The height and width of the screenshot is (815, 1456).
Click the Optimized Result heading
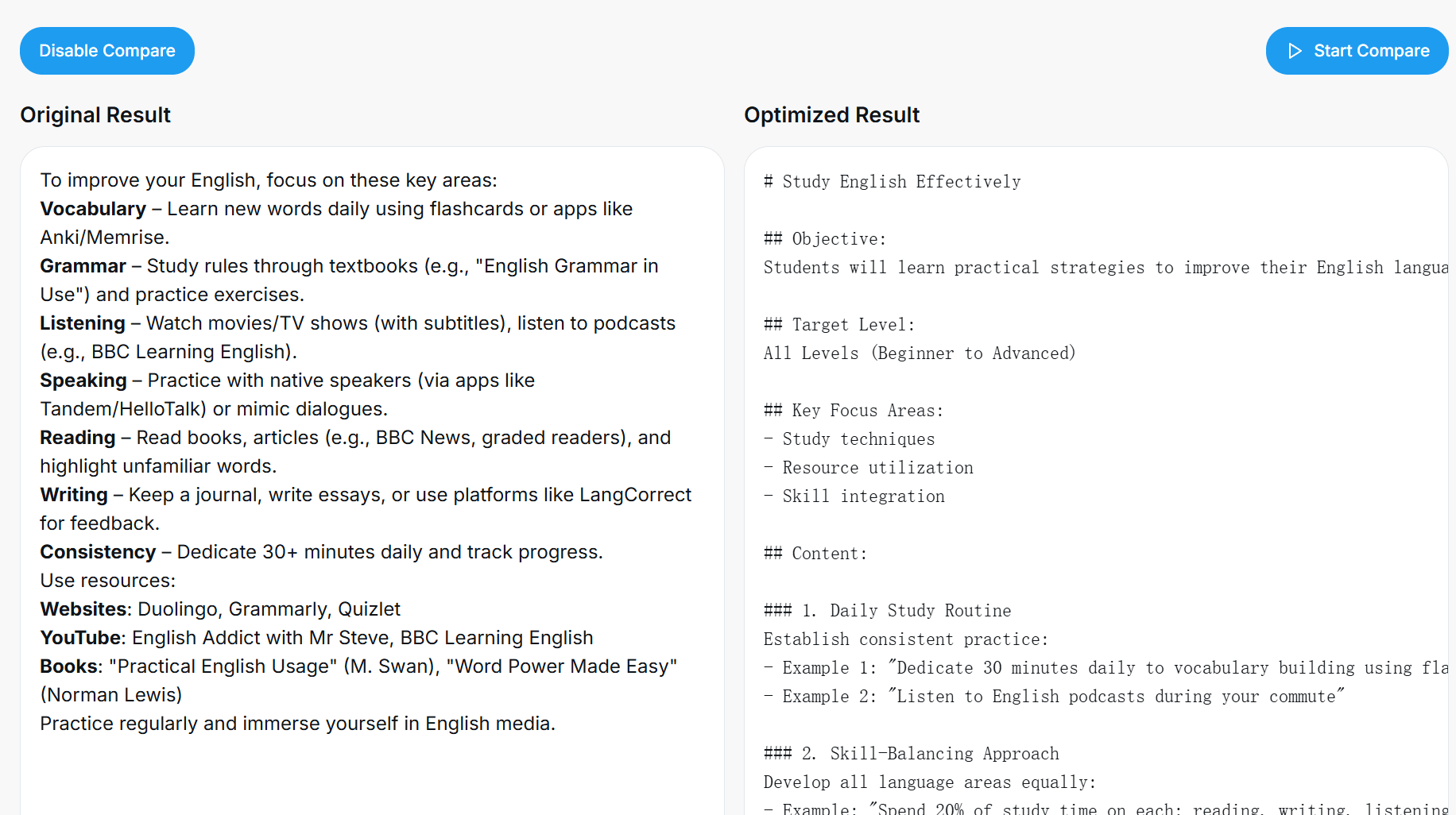(831, 115)
